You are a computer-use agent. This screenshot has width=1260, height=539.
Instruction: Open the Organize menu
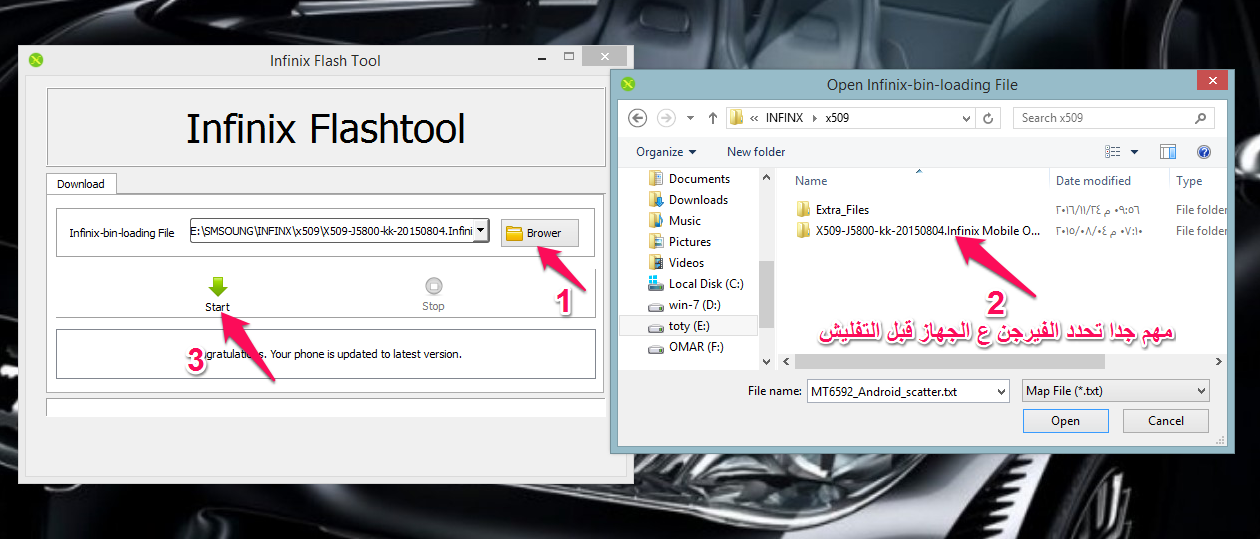pyautogui.click(x=666, y=152)
